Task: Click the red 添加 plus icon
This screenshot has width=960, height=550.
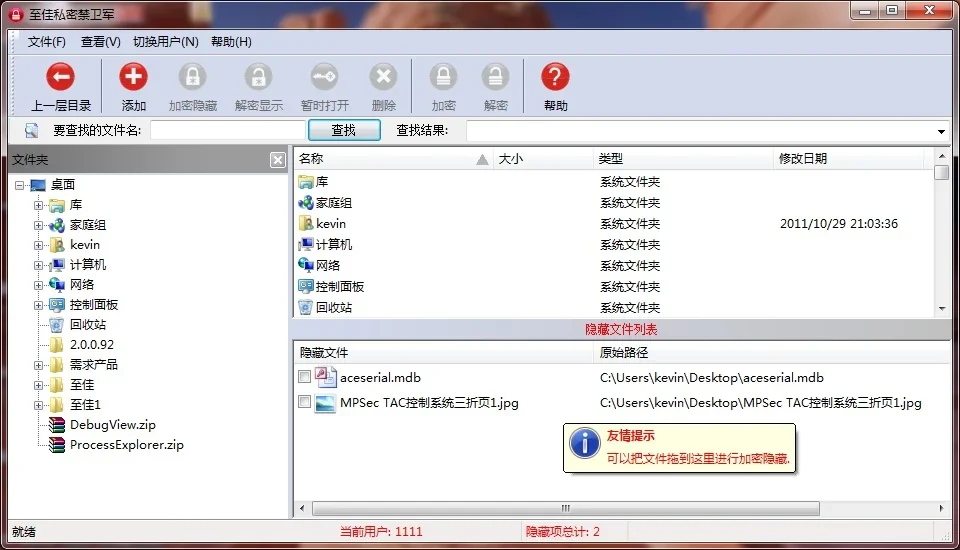Action: tap(133, 77)
